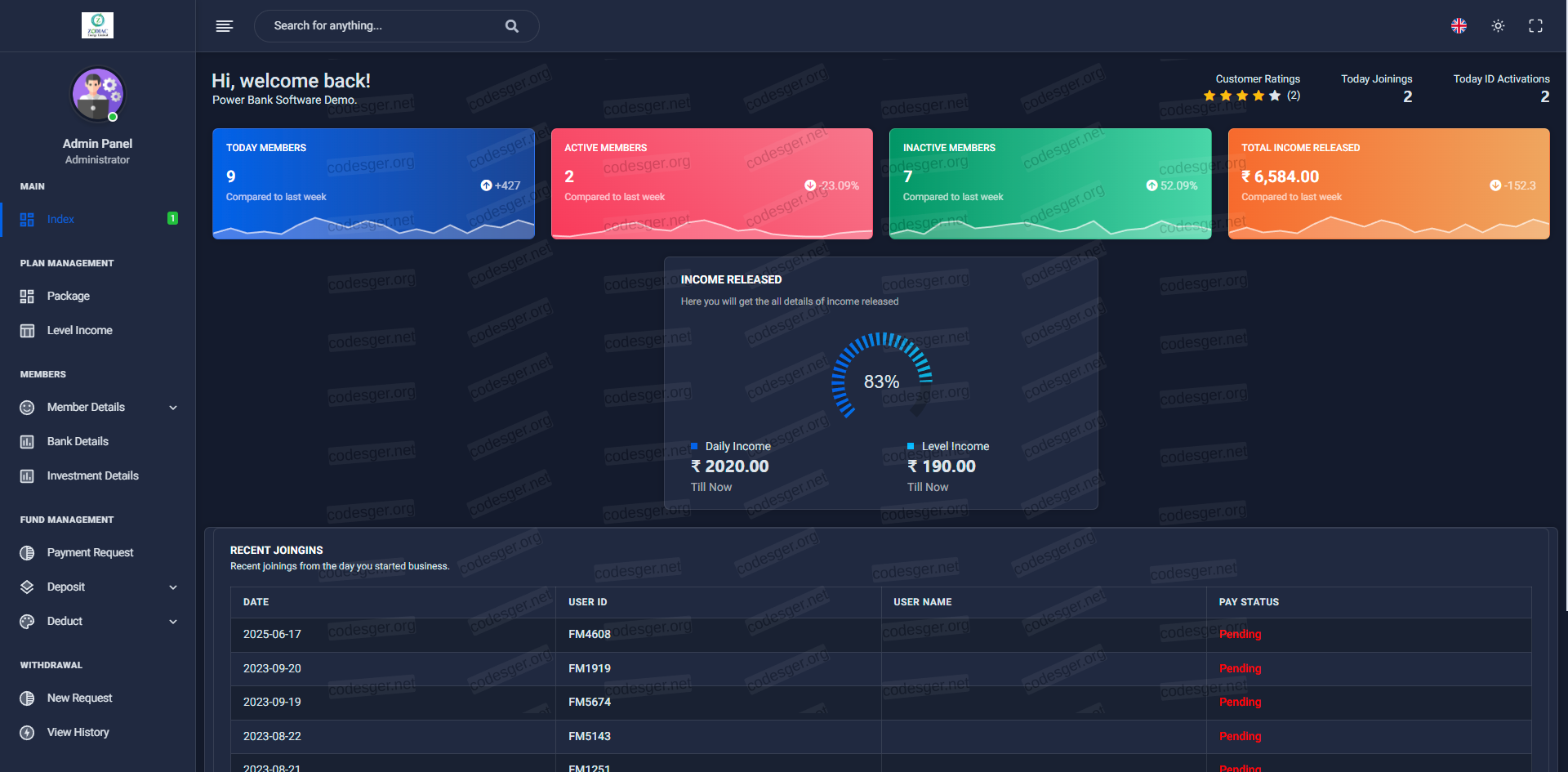The image size is (1568, 772).
Task: Expand the Deduct submenu chevron
Action: (173, 622)
